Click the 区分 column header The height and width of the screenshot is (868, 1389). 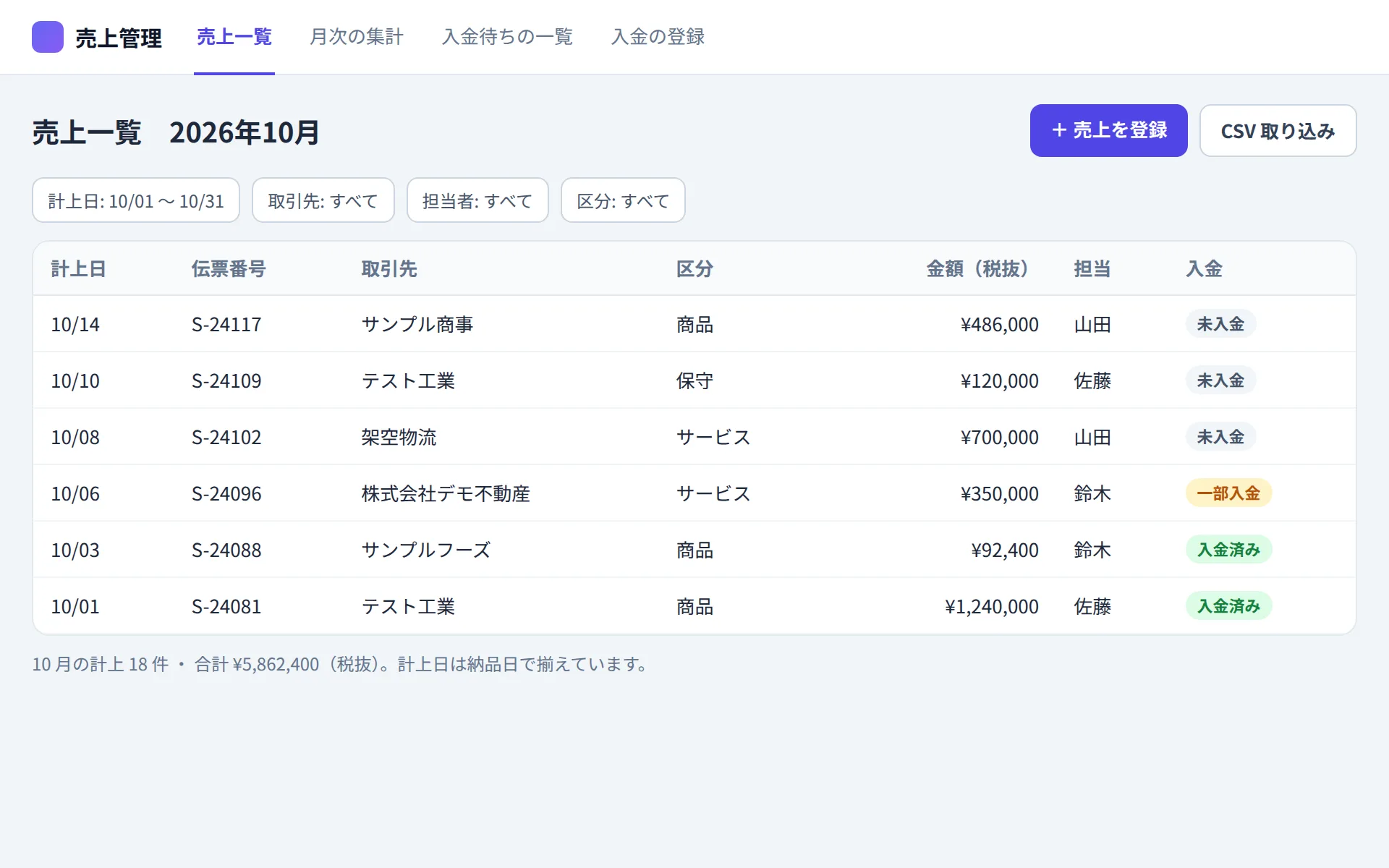[x=694, y=269]
